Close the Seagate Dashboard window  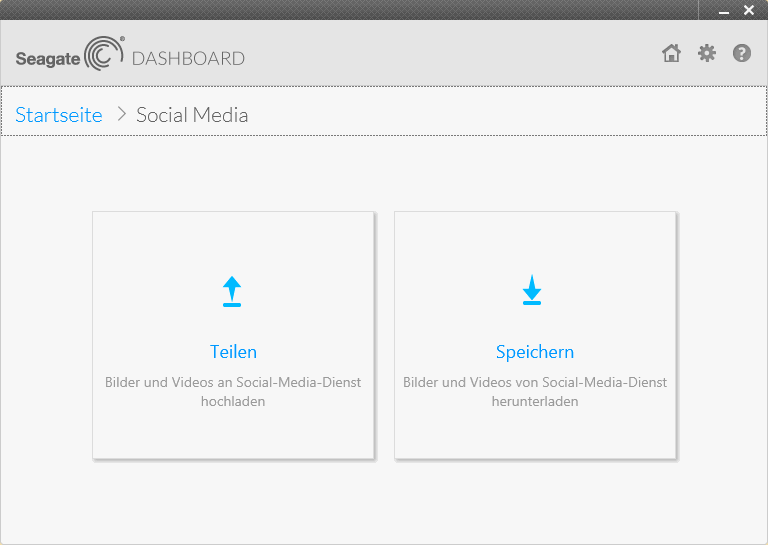pos(749,10)
